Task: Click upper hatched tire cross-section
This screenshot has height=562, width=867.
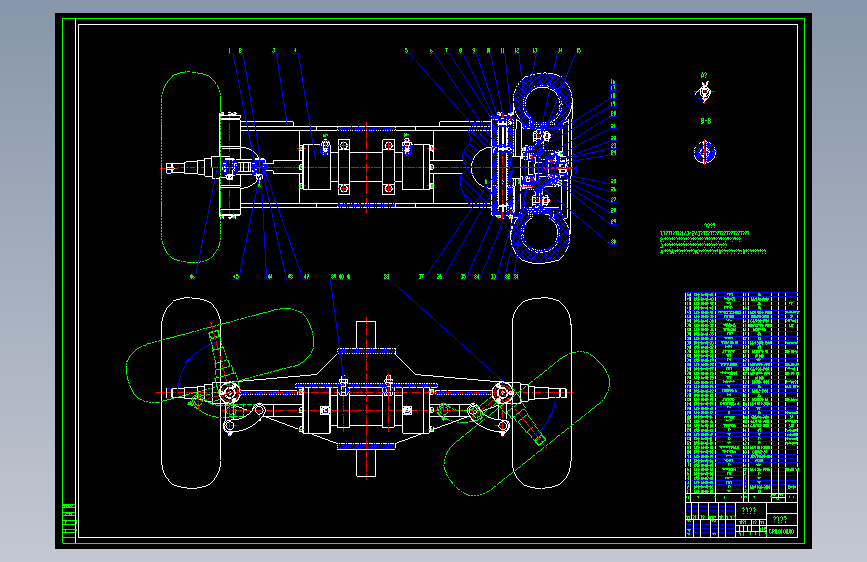Action: [x=542, y=103]
